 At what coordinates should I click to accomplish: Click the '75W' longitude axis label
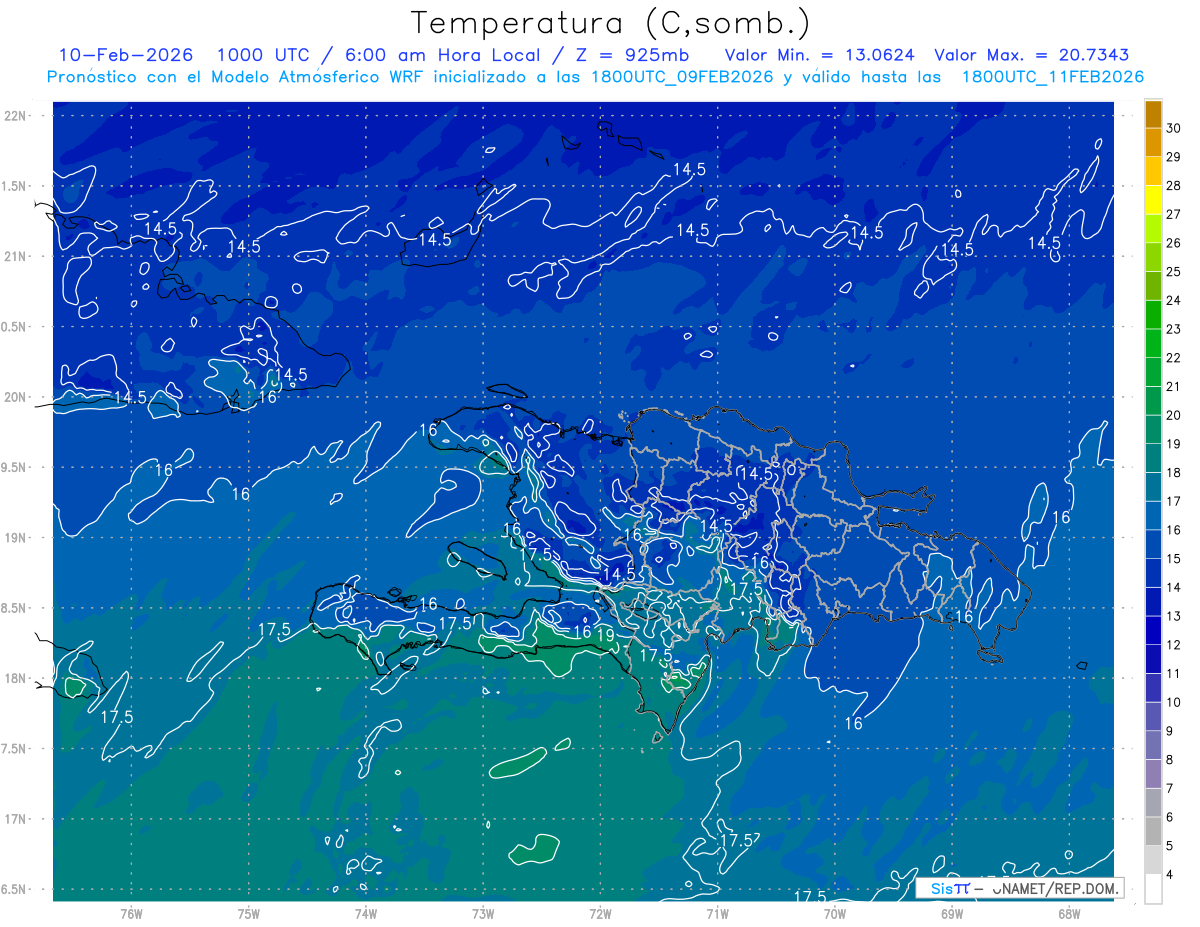tap(249, 912)
